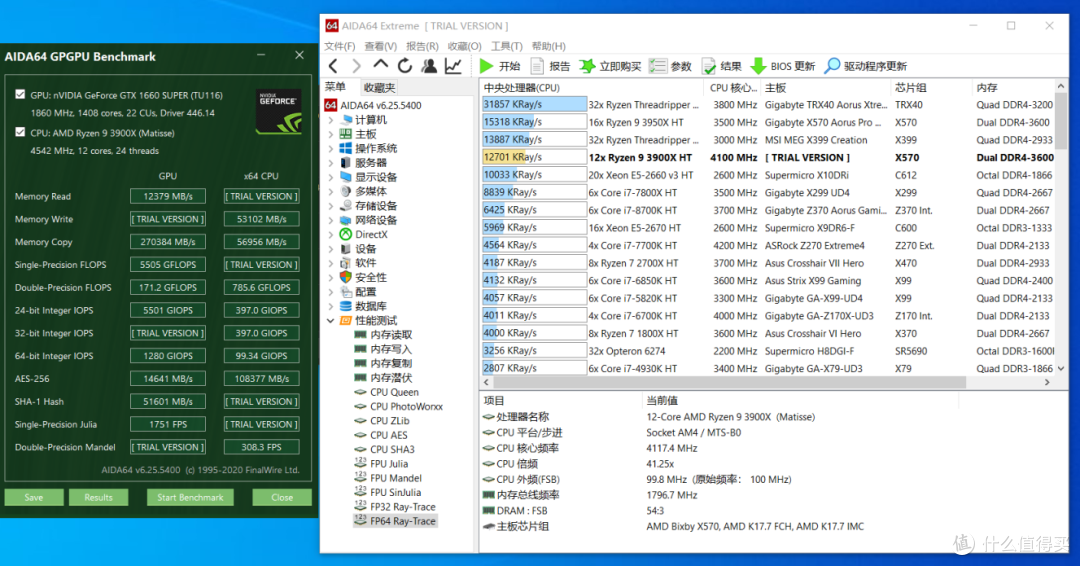Open the 文件(F) menu

point(340,46)
